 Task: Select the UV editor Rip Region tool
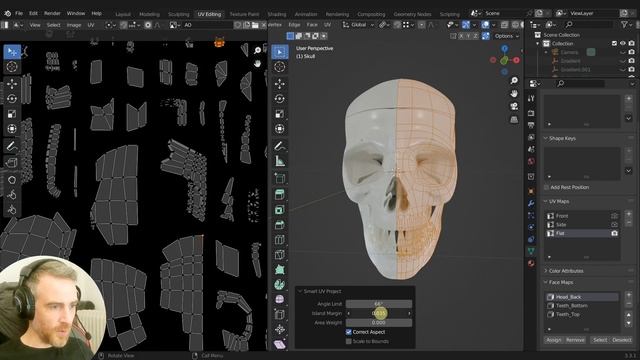[x=12, y=163]
